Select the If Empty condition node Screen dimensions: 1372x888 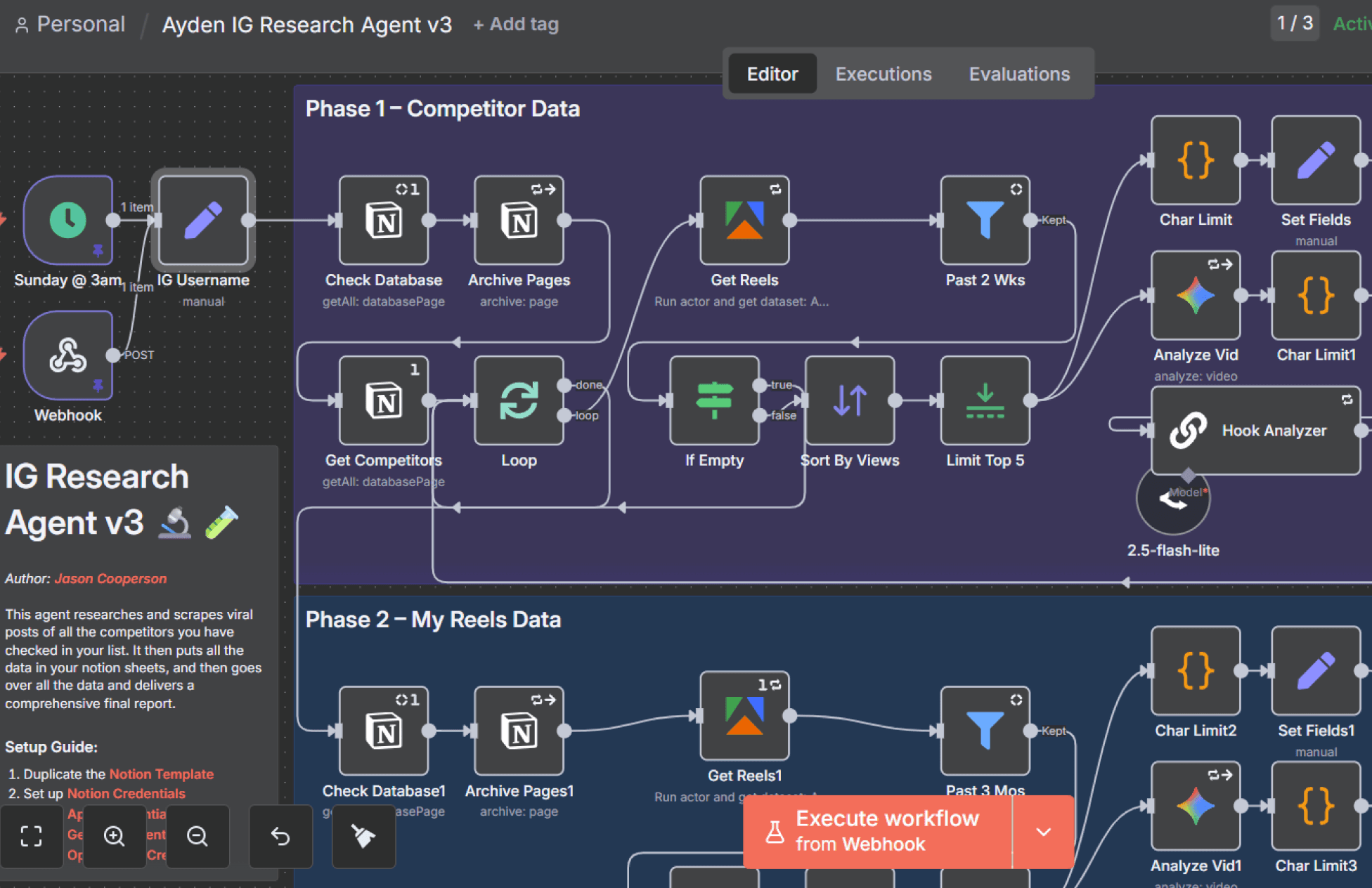pyautogui.click(x=714, y=400)
